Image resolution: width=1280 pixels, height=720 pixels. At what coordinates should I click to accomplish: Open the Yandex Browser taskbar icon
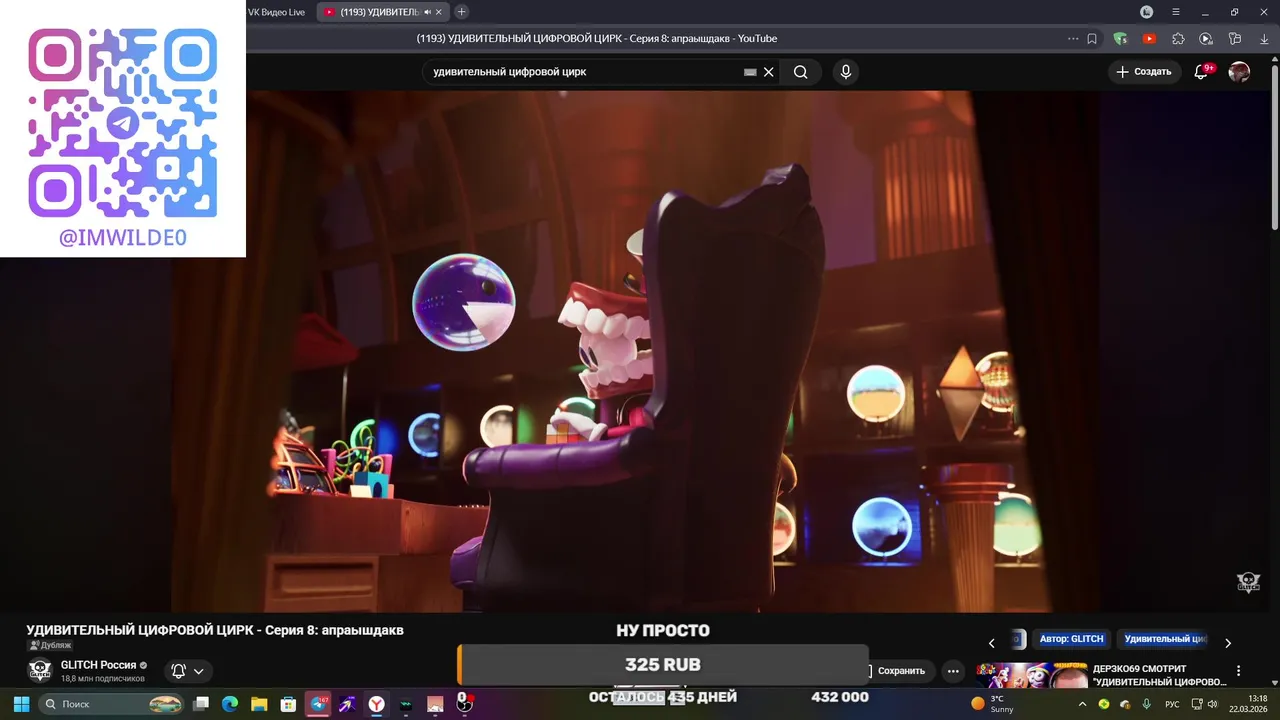pyautogui.click(x=376, y=704)
